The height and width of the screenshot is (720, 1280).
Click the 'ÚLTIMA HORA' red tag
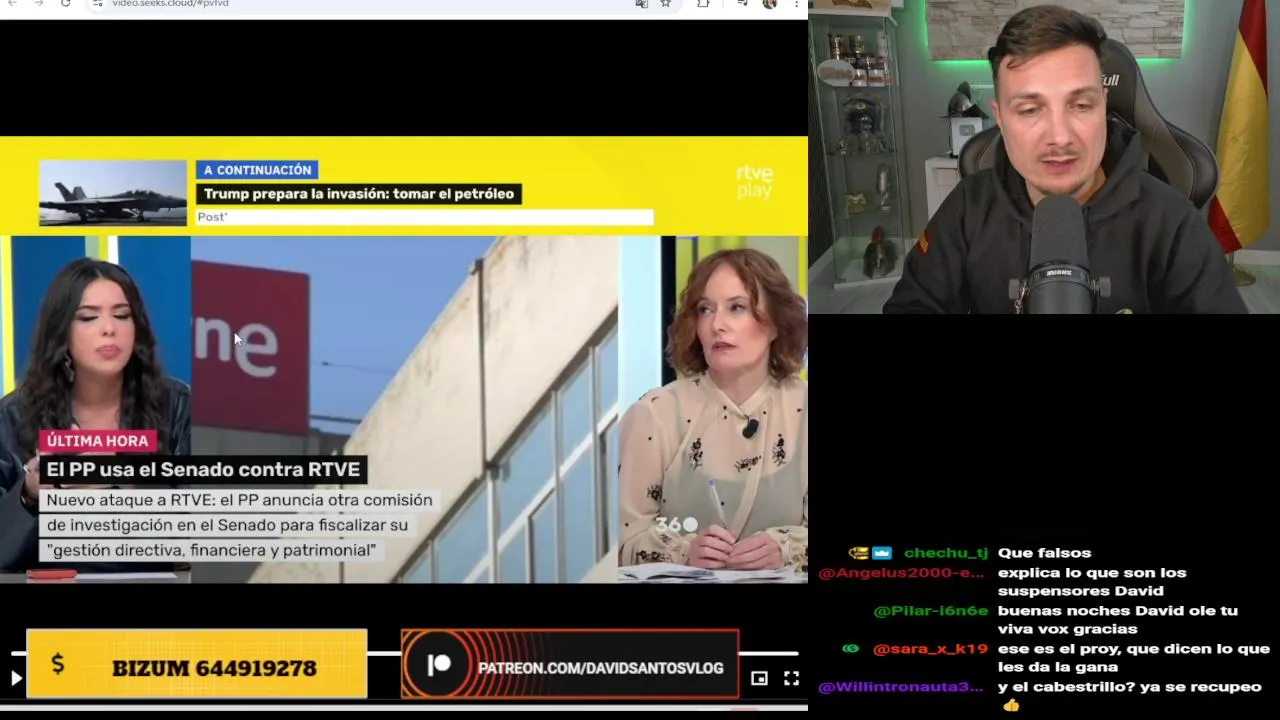click(97, 441)
